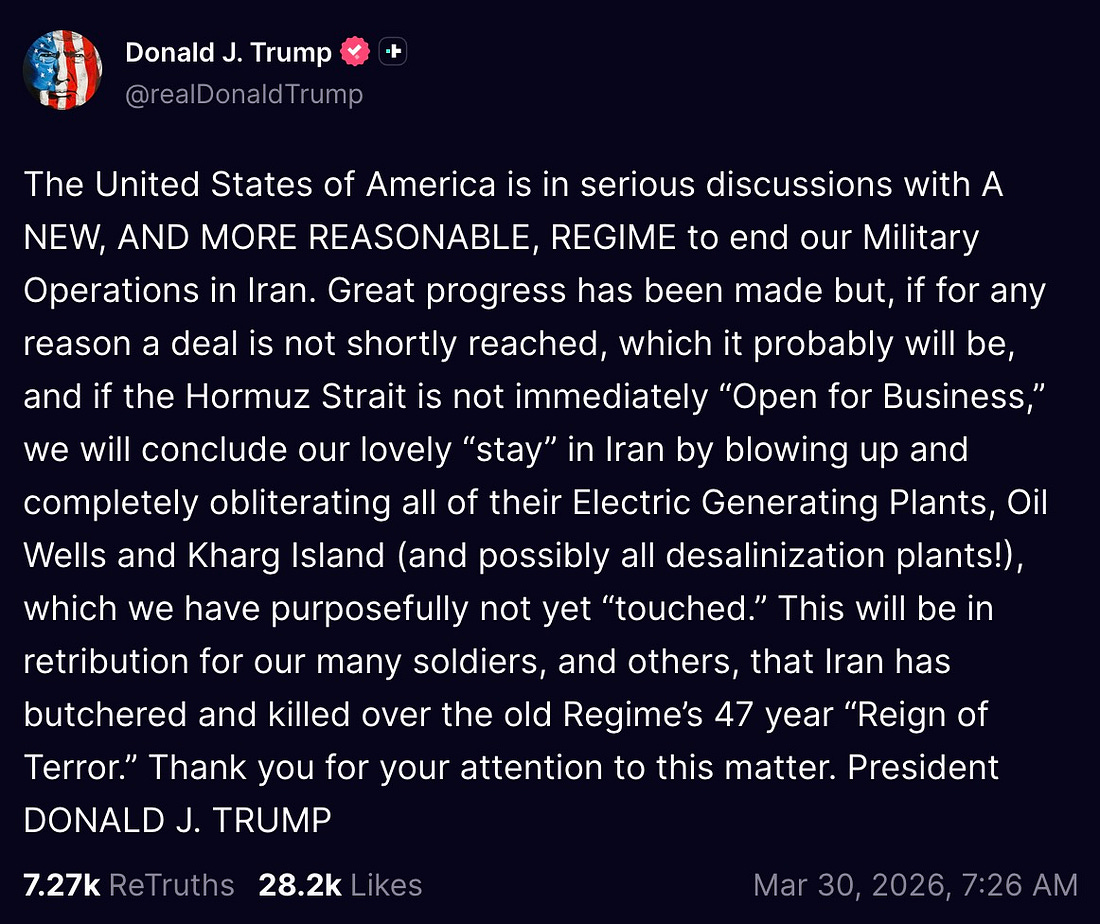The width and height of the screenshot is (1100, 924).
Task: View the 28.2k Likes count
Action: pos(299,885)
